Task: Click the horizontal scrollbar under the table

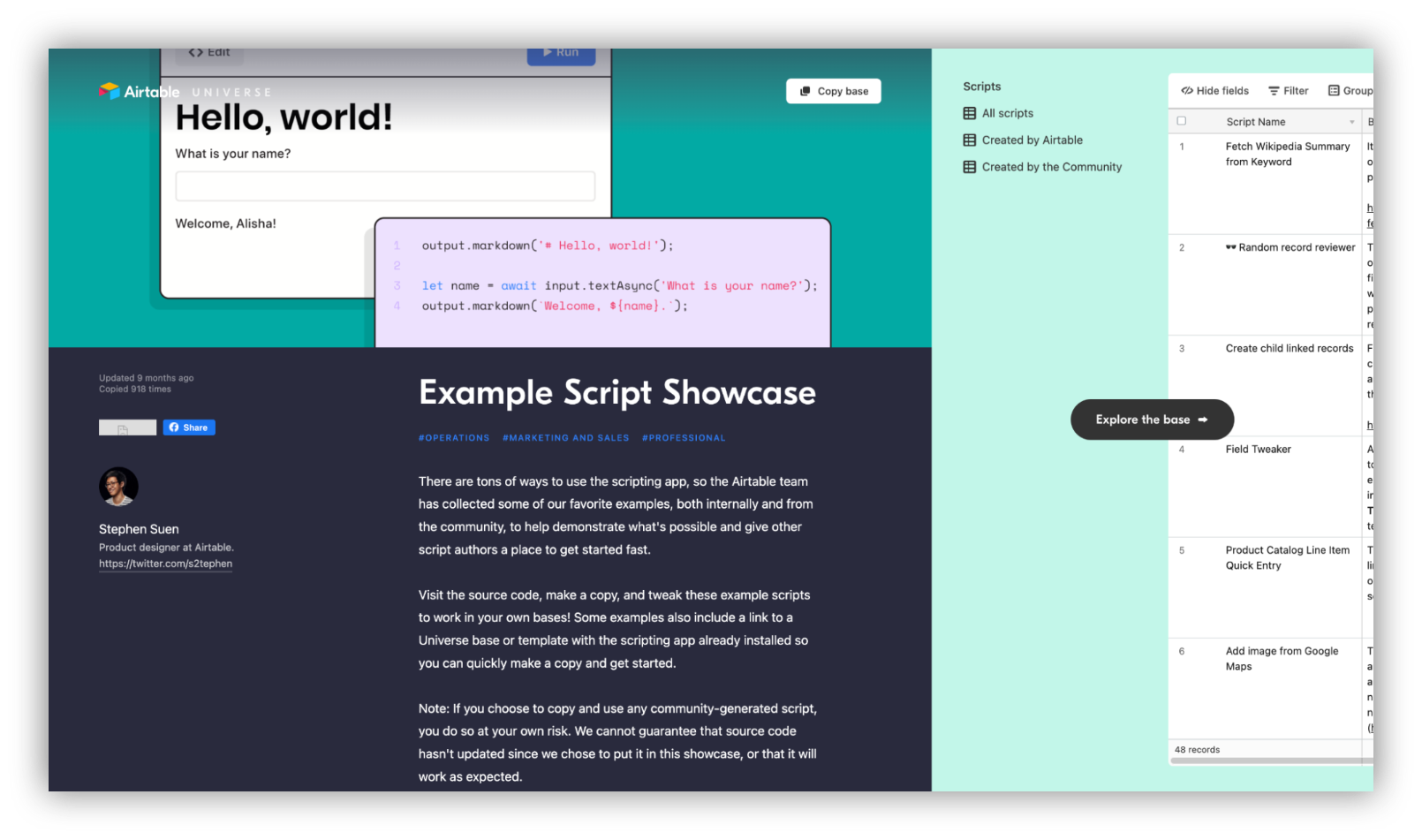Action: pyautogui.click(x=1270, y=761)
